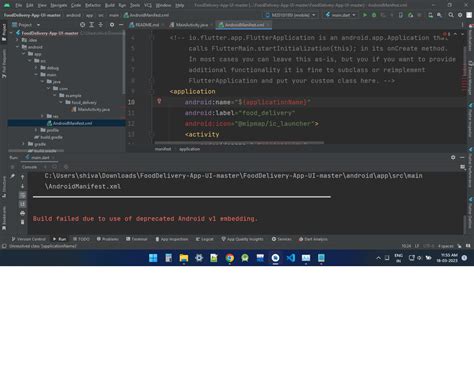This screenshot has height=384, width=474.
Task: Open Windows Start menu
Action: coord(153,258)
